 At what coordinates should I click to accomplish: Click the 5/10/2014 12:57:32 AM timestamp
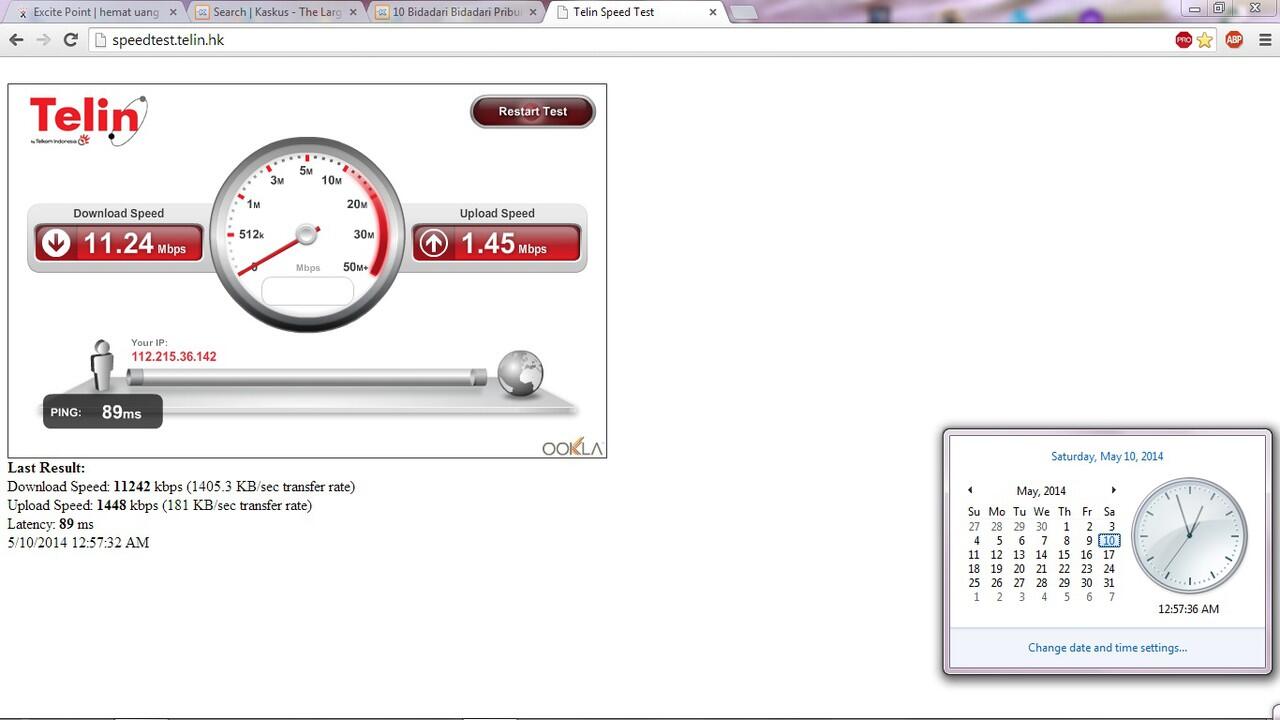pos(78,543)
